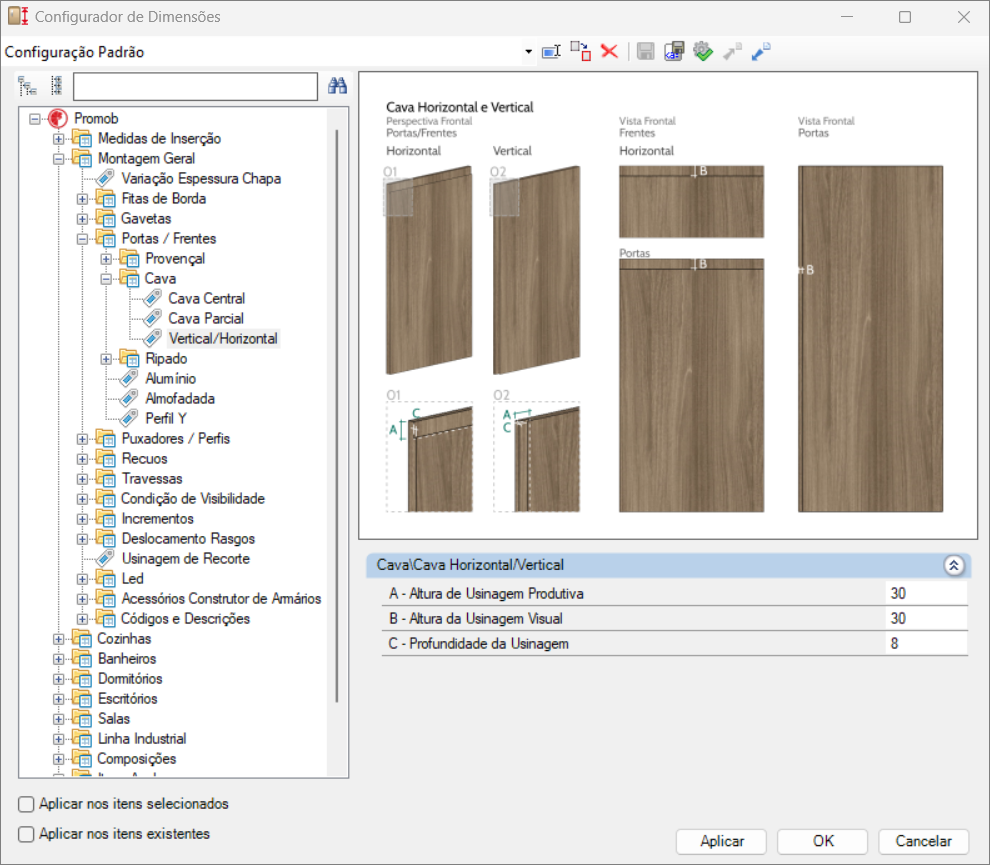Click the tag icon beside Almofadada
This screenshot has width=990, height=865.
click(x=129, y=398)
